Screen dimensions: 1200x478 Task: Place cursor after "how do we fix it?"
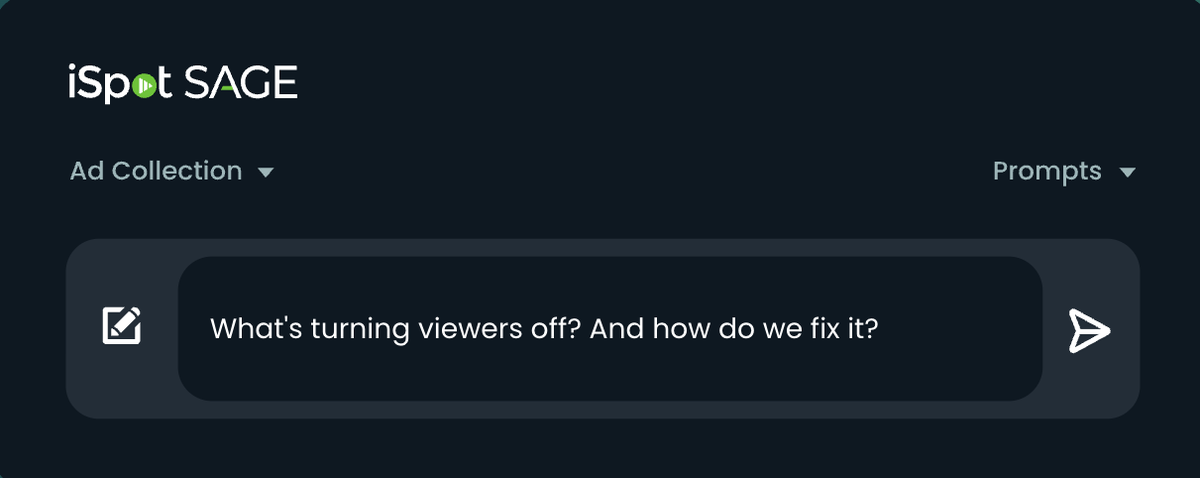pyautogui.click(x=880, y=329)
